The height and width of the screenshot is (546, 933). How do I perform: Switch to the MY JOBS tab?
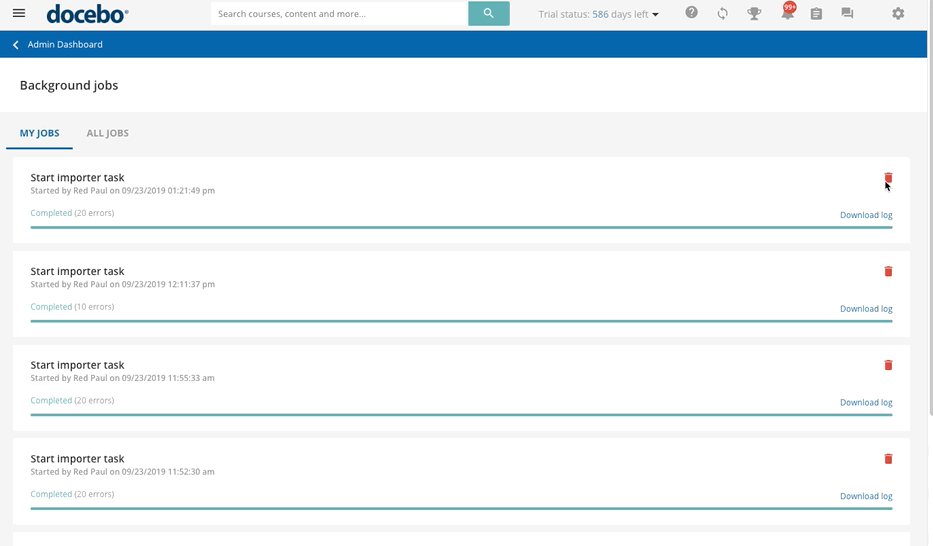pyautogui.click(x=39, y=133)
